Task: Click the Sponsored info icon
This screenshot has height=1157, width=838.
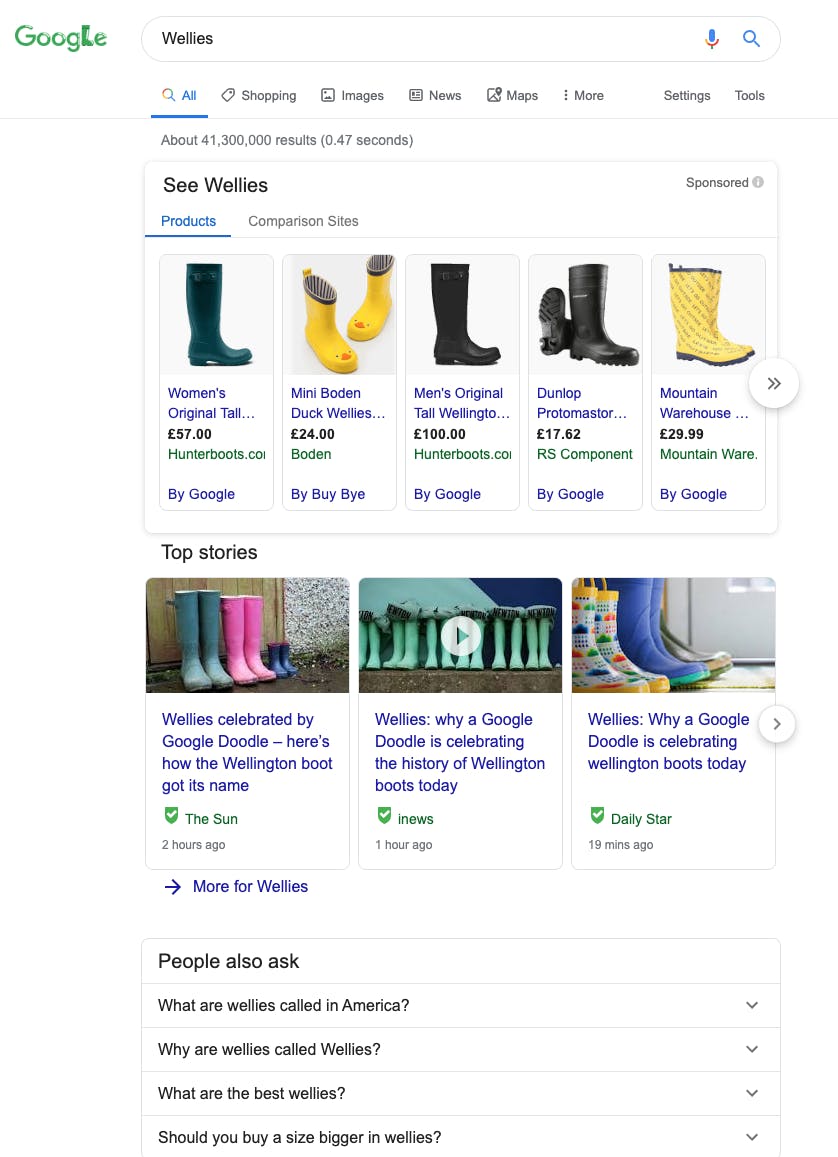Action: 758,182
